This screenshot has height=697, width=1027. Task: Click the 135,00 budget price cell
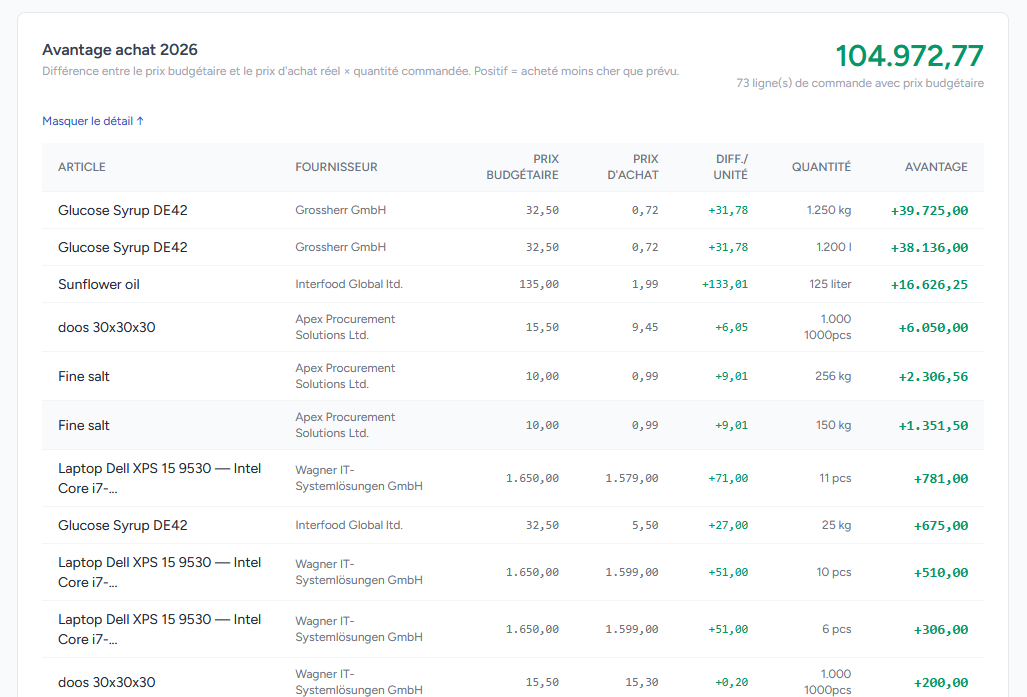pyautogui.click(x=539, y=284)
